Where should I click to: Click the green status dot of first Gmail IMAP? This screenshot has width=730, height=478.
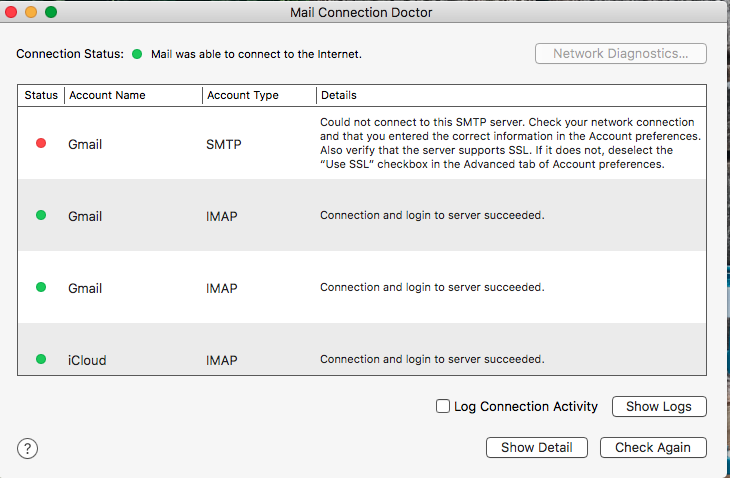click(41, 215)
